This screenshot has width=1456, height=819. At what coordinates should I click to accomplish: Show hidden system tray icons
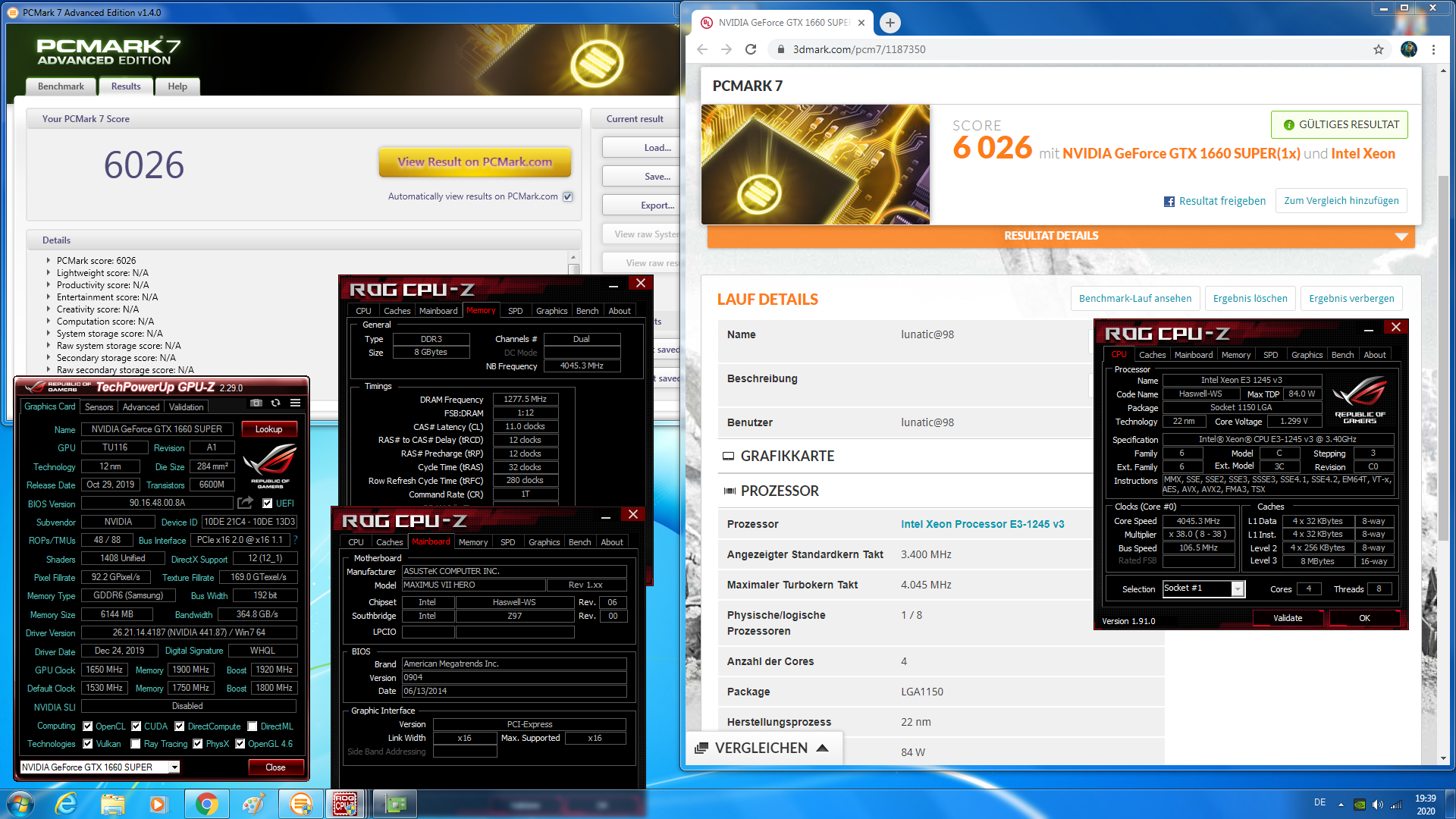click(1341, 804)
